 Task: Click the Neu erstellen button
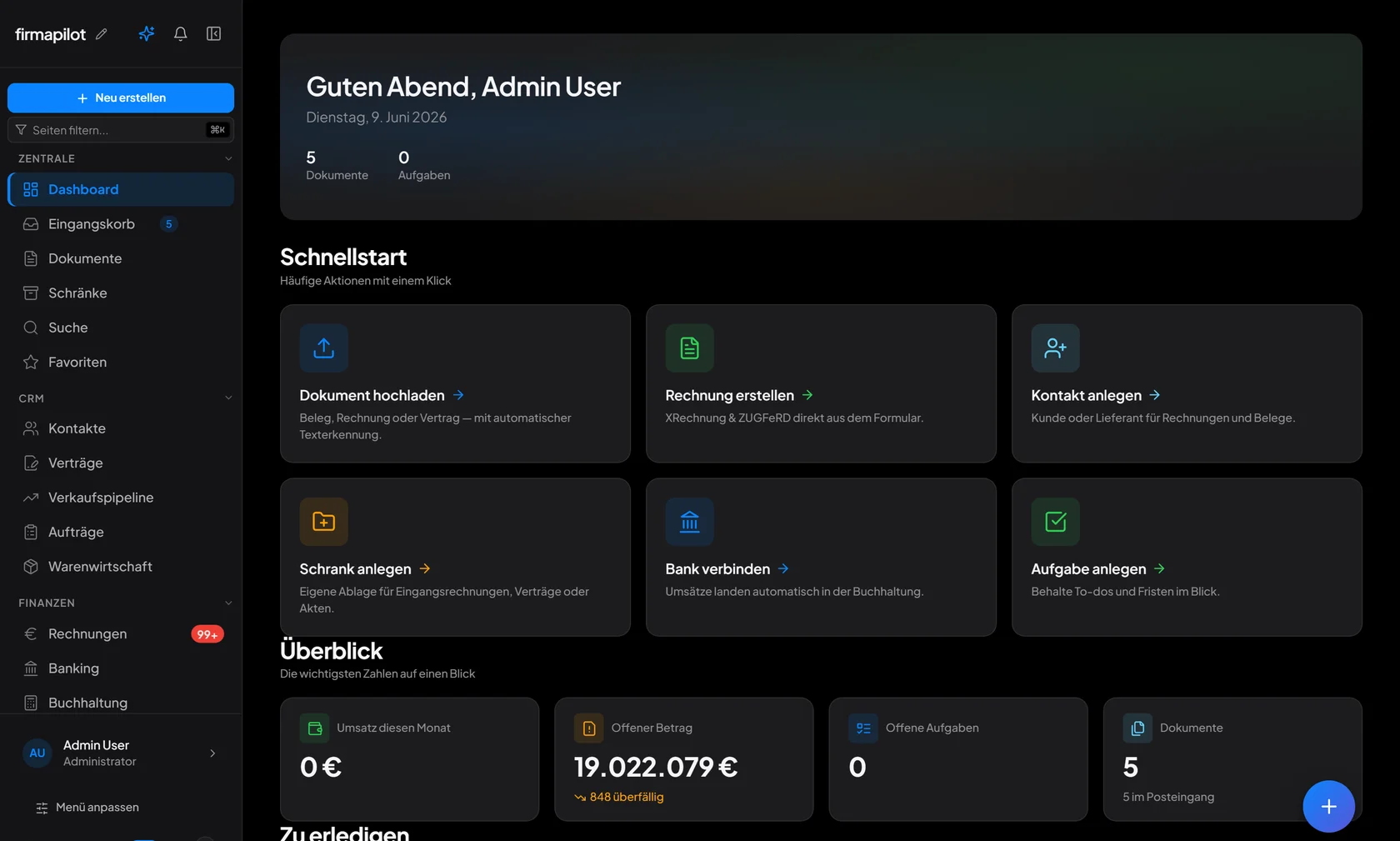[121, 98]
